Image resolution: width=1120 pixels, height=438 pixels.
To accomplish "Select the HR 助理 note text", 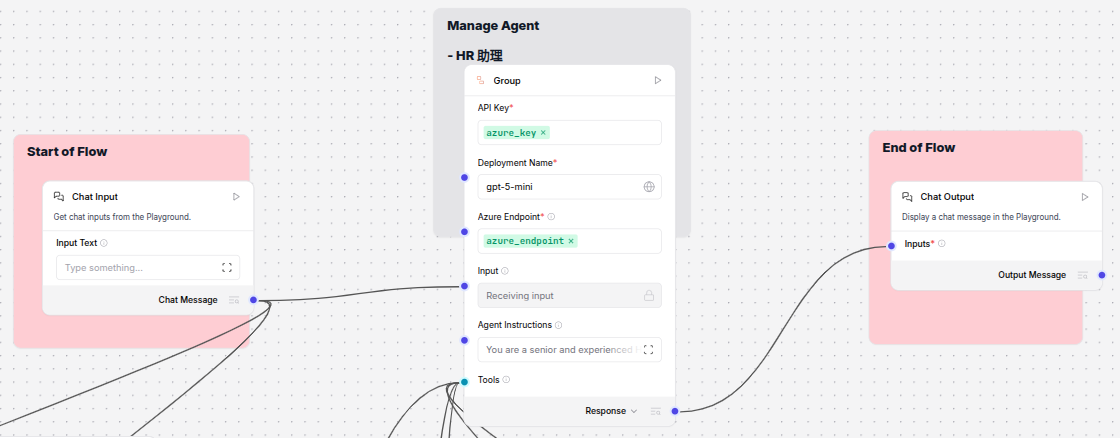I will coord(475,56).
